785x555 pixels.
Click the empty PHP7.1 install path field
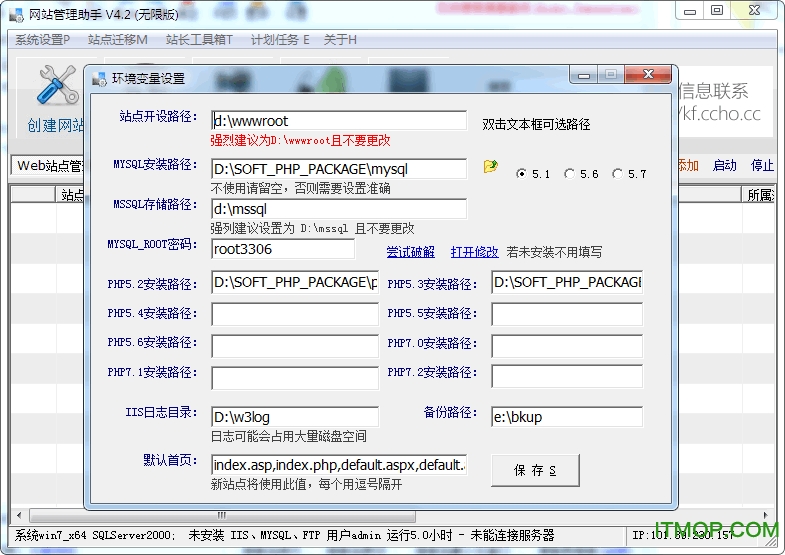pos(295,378)
